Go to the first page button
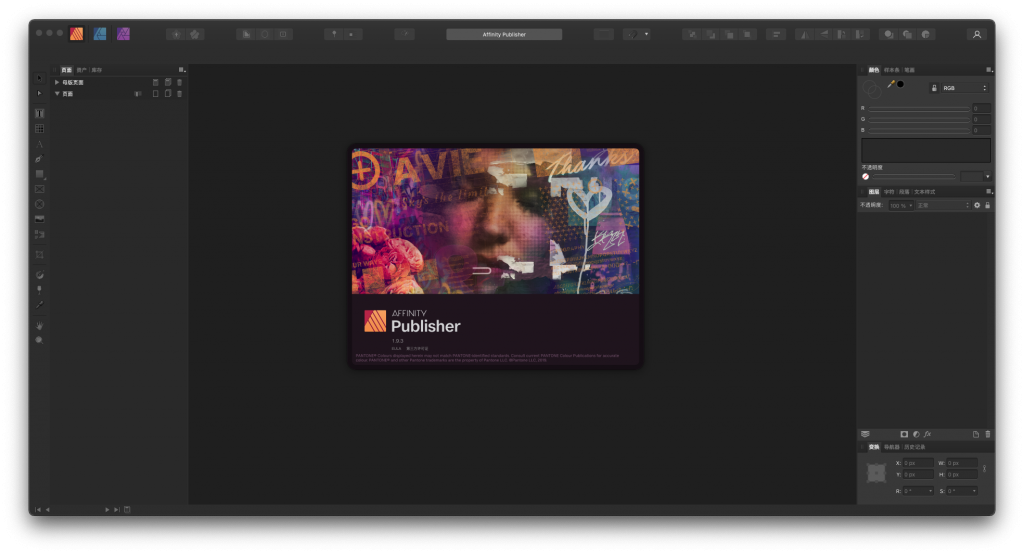Viewport: 1024px width, 554px height. 37,510
